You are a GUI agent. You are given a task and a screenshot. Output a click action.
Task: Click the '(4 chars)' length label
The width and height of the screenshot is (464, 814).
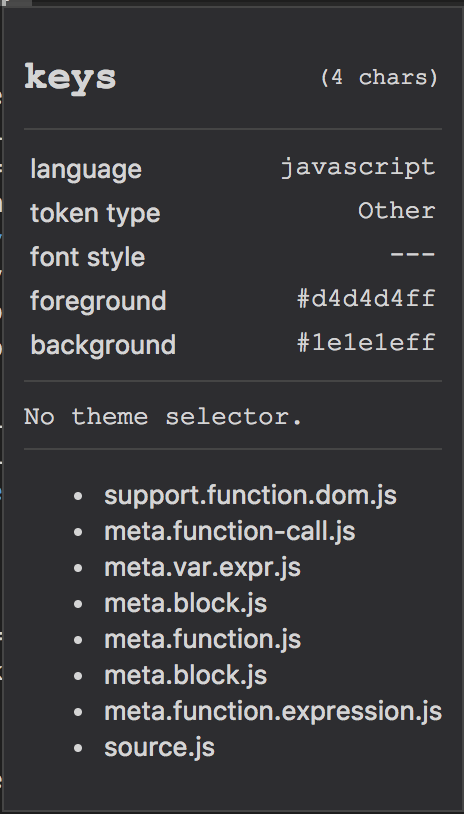[x=379, y=78]
